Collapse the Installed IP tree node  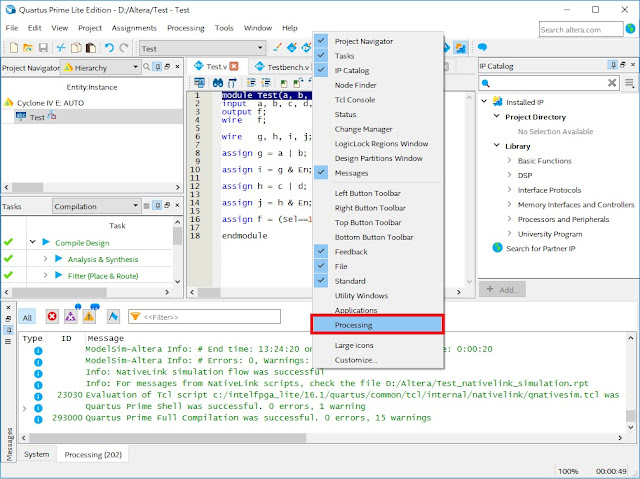click(484, 101)
